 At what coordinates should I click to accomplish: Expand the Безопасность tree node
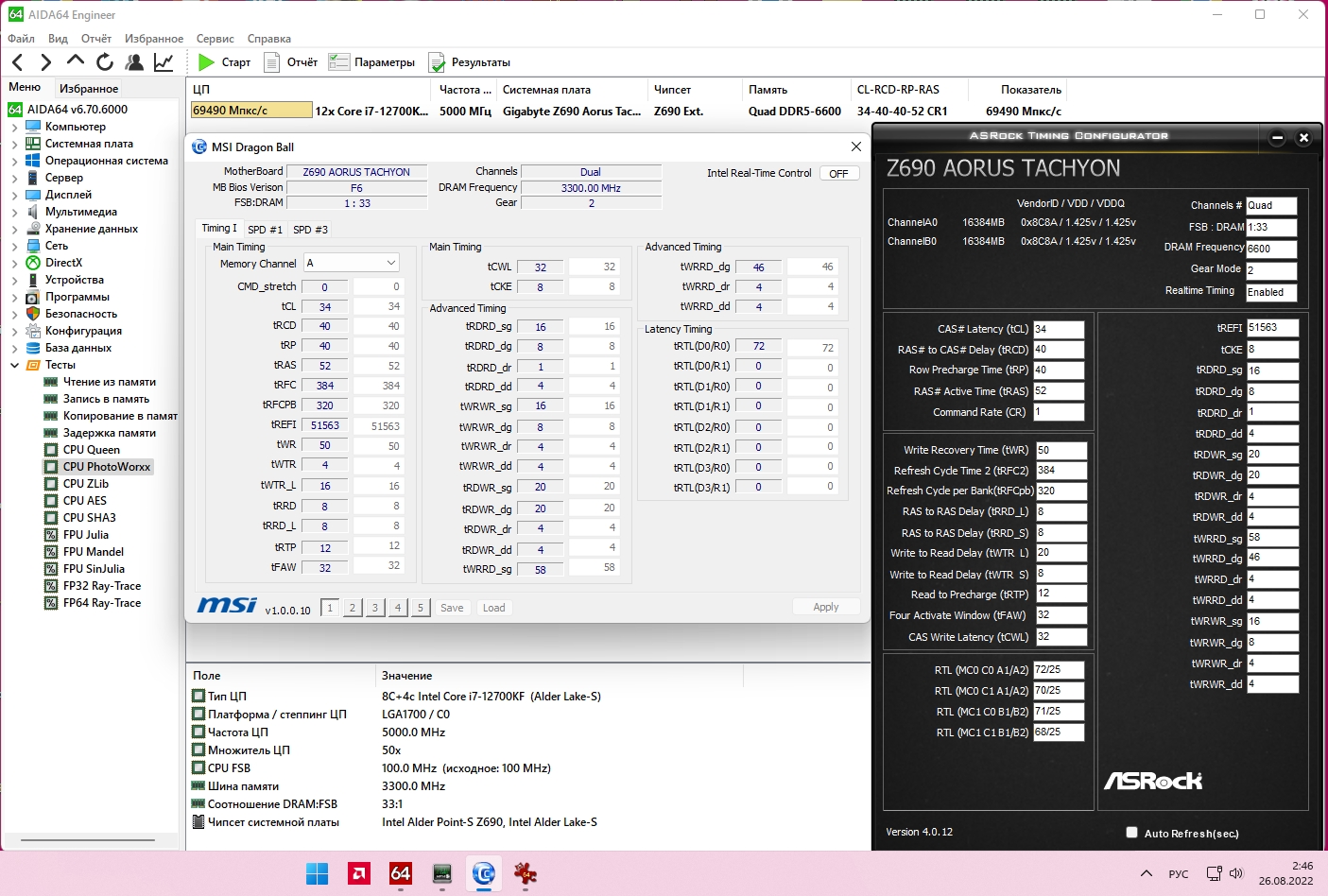pyautogui.click(x=14, y=314)
